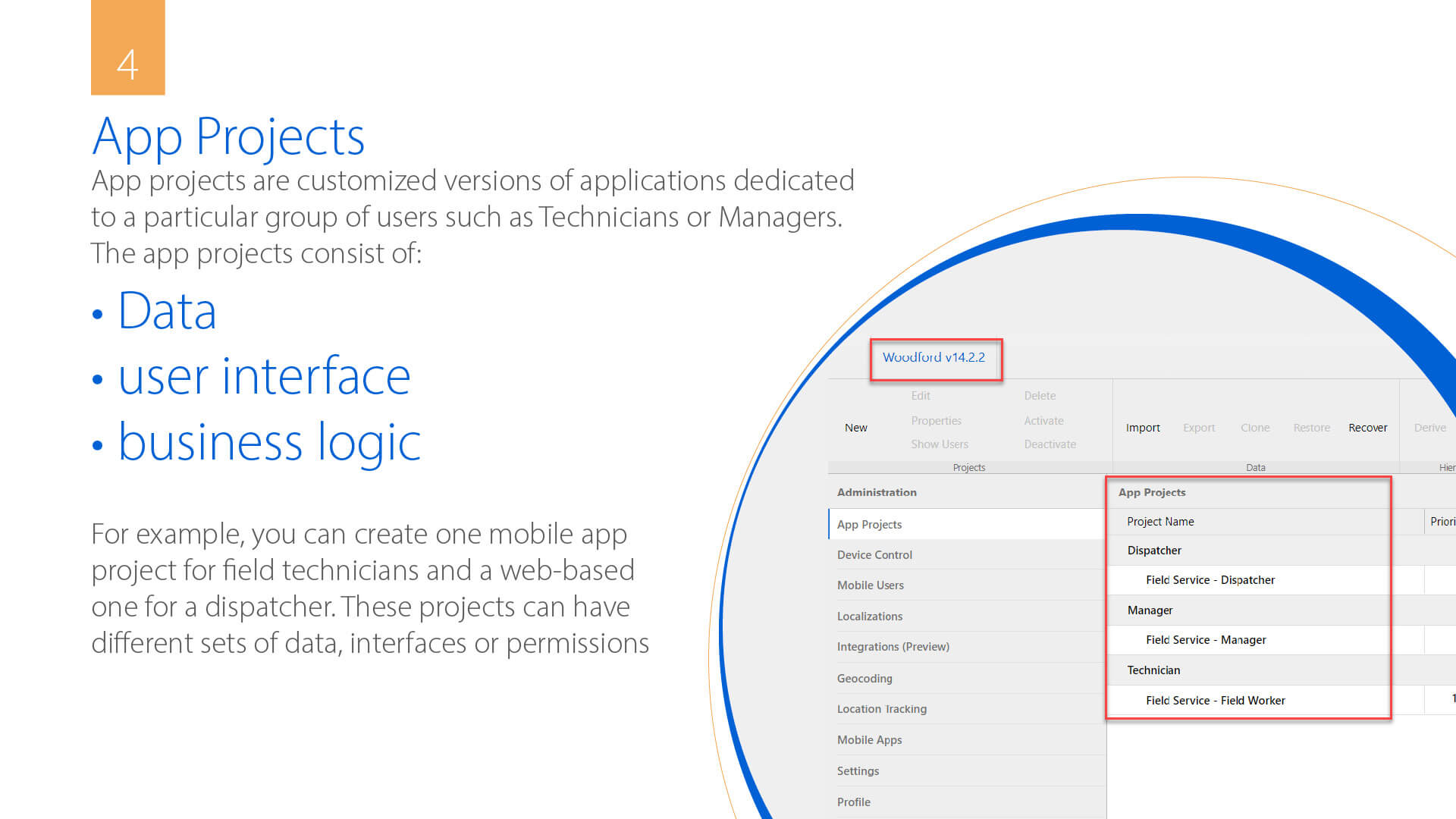Click the user interface bullet point
Viewport: 1456px width, 819px height.
[264, 376]
